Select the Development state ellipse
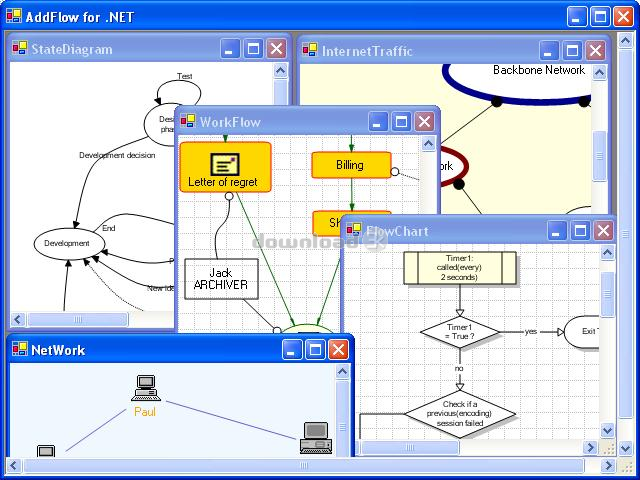The image size is (640, 480). [x=69, y=244]
